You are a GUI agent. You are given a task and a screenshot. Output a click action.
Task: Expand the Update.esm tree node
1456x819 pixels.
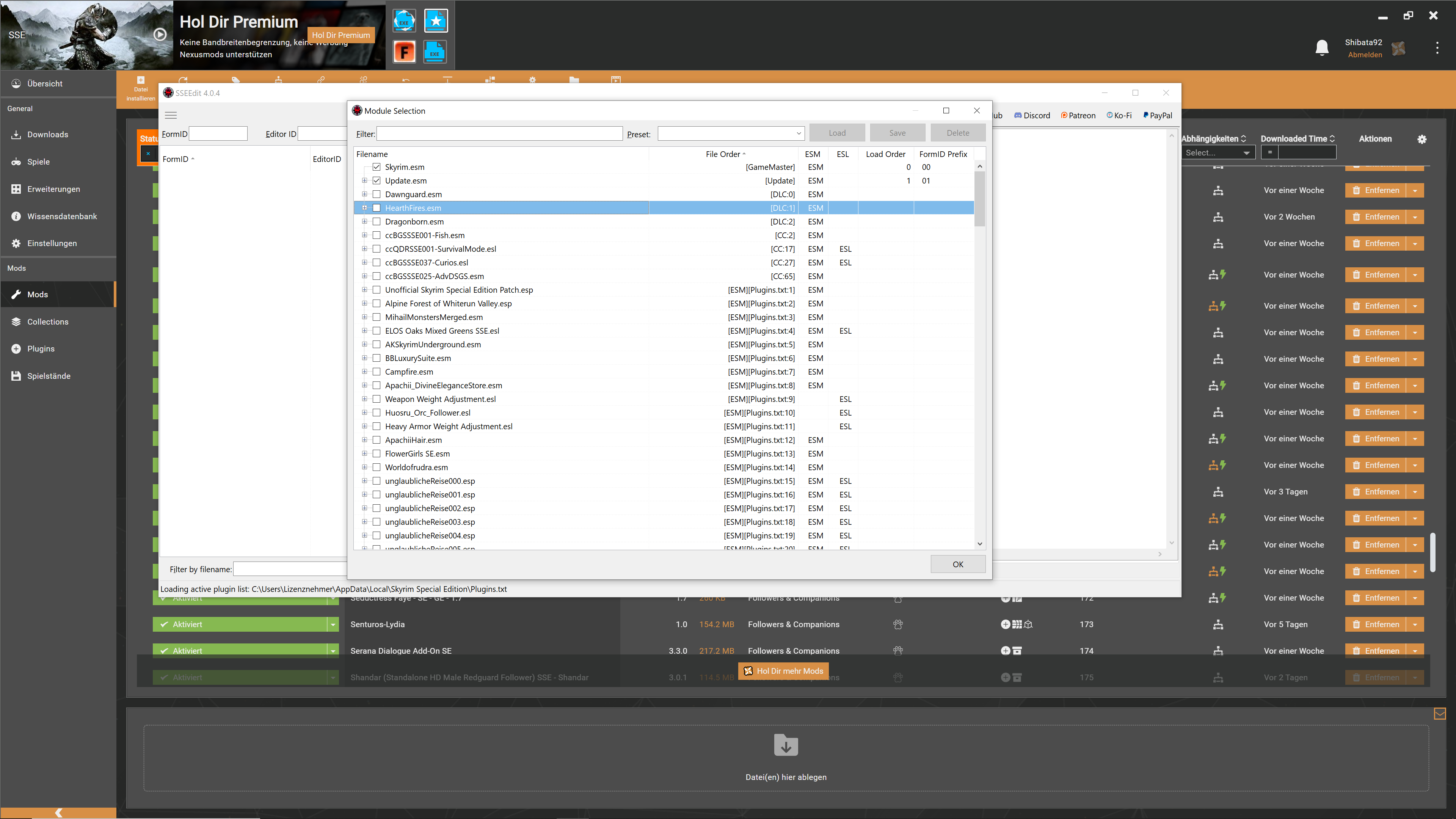364,180
